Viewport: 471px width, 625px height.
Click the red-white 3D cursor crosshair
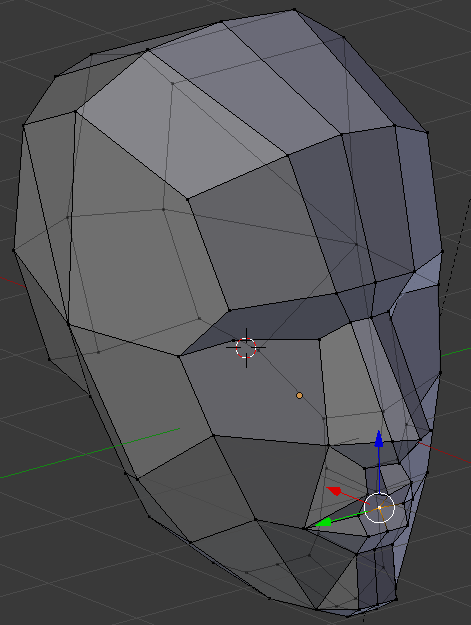246,348
